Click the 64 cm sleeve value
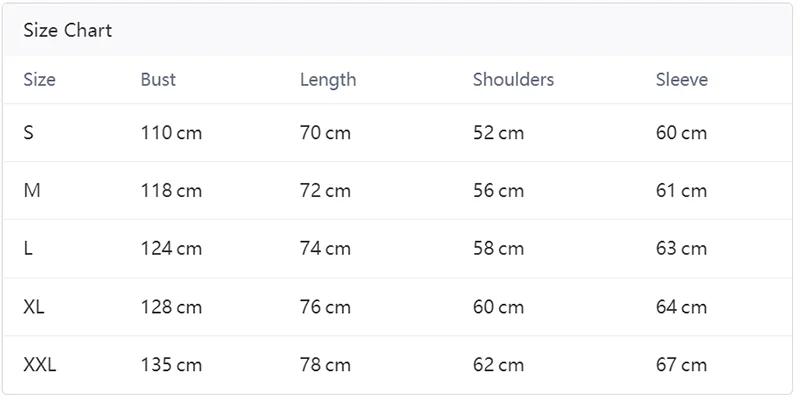 pos(681,307)
